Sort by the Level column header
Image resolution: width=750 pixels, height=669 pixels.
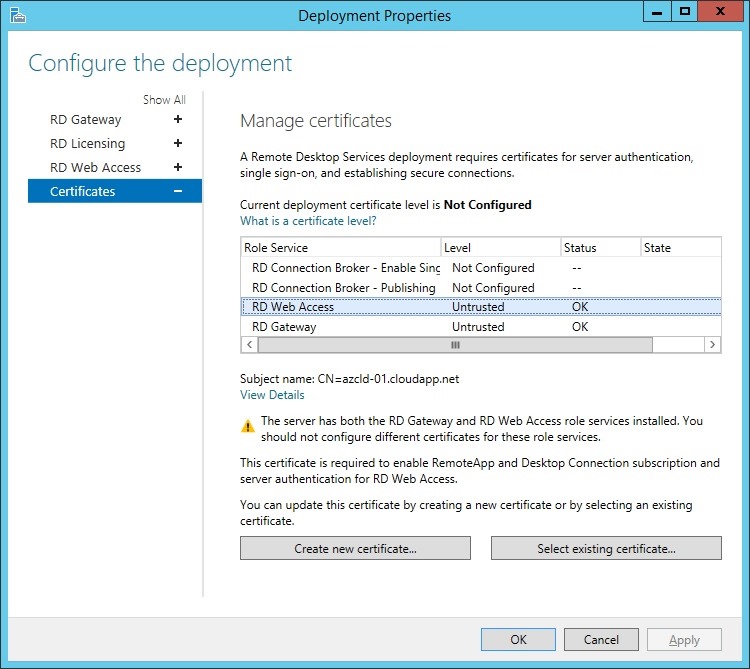(500, 247)
